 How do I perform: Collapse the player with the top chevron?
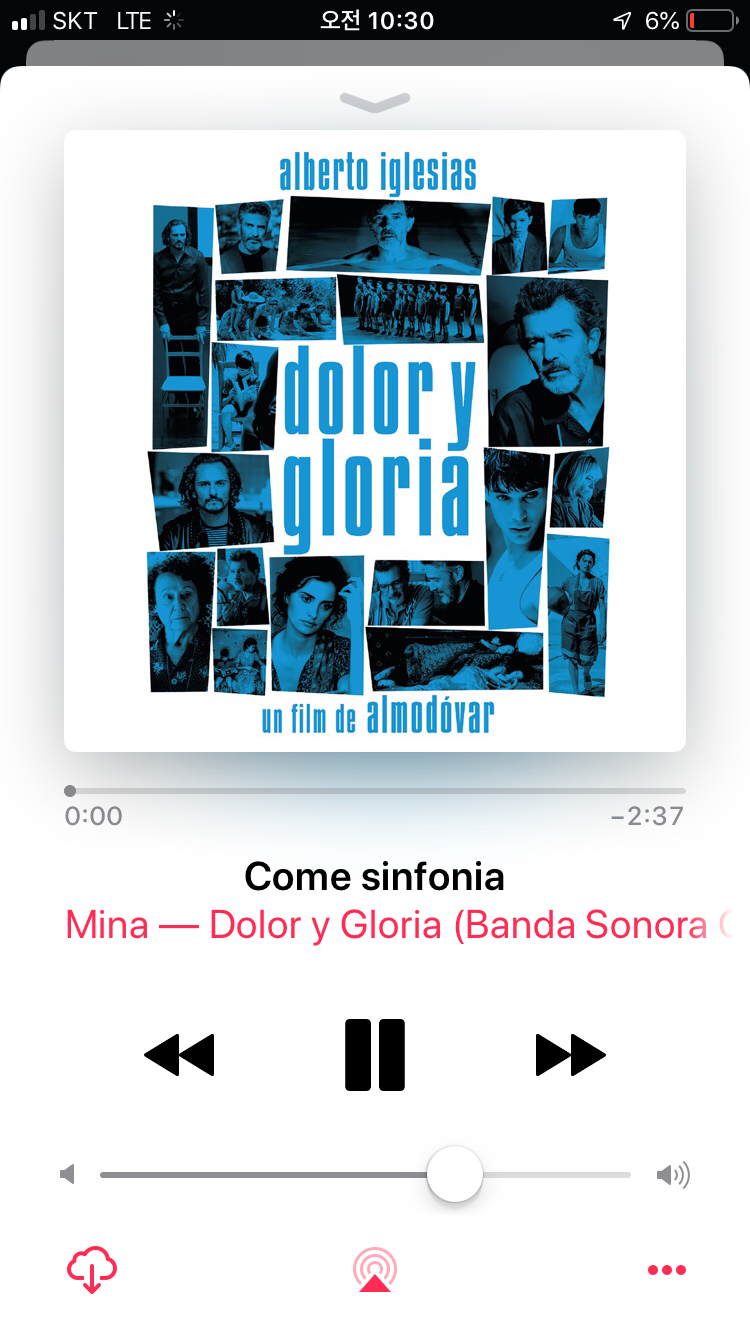point(375,101)
